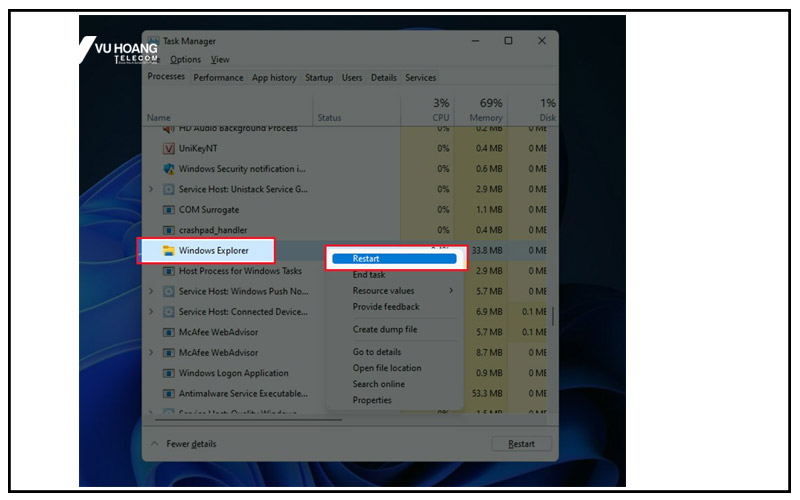Click the 53.3 MB memory value
This screenshot has width=800, height=500.
point(487,393)
